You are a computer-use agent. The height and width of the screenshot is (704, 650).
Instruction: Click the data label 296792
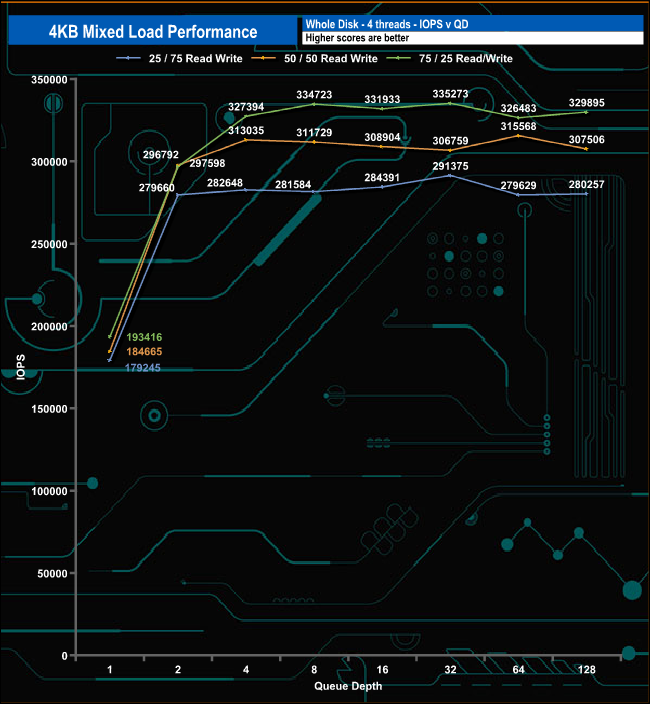point(161,155)
